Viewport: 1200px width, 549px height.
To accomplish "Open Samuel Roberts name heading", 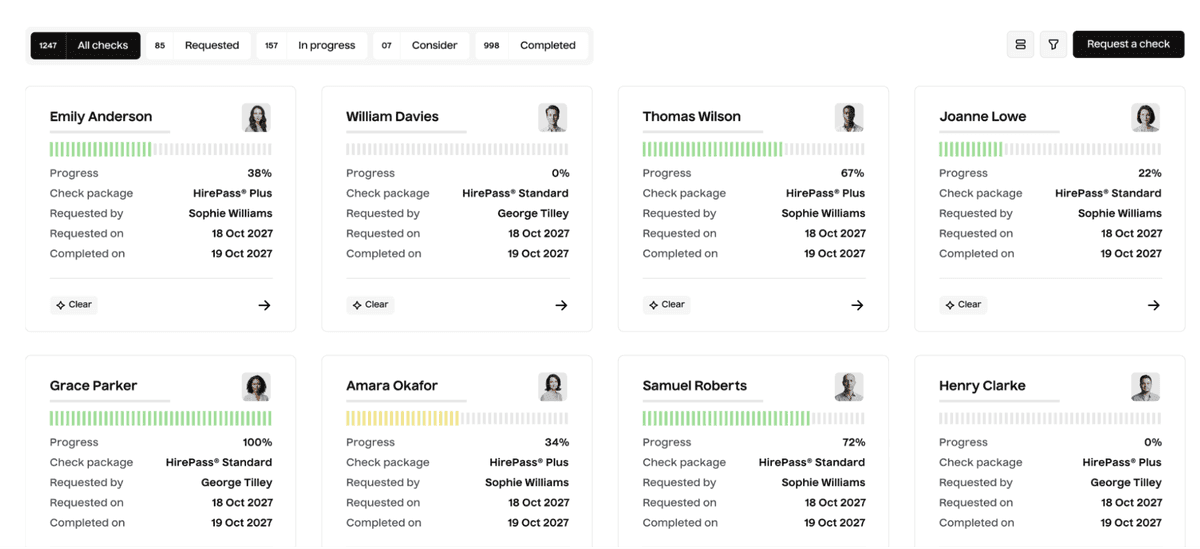I will coord(695,385).
